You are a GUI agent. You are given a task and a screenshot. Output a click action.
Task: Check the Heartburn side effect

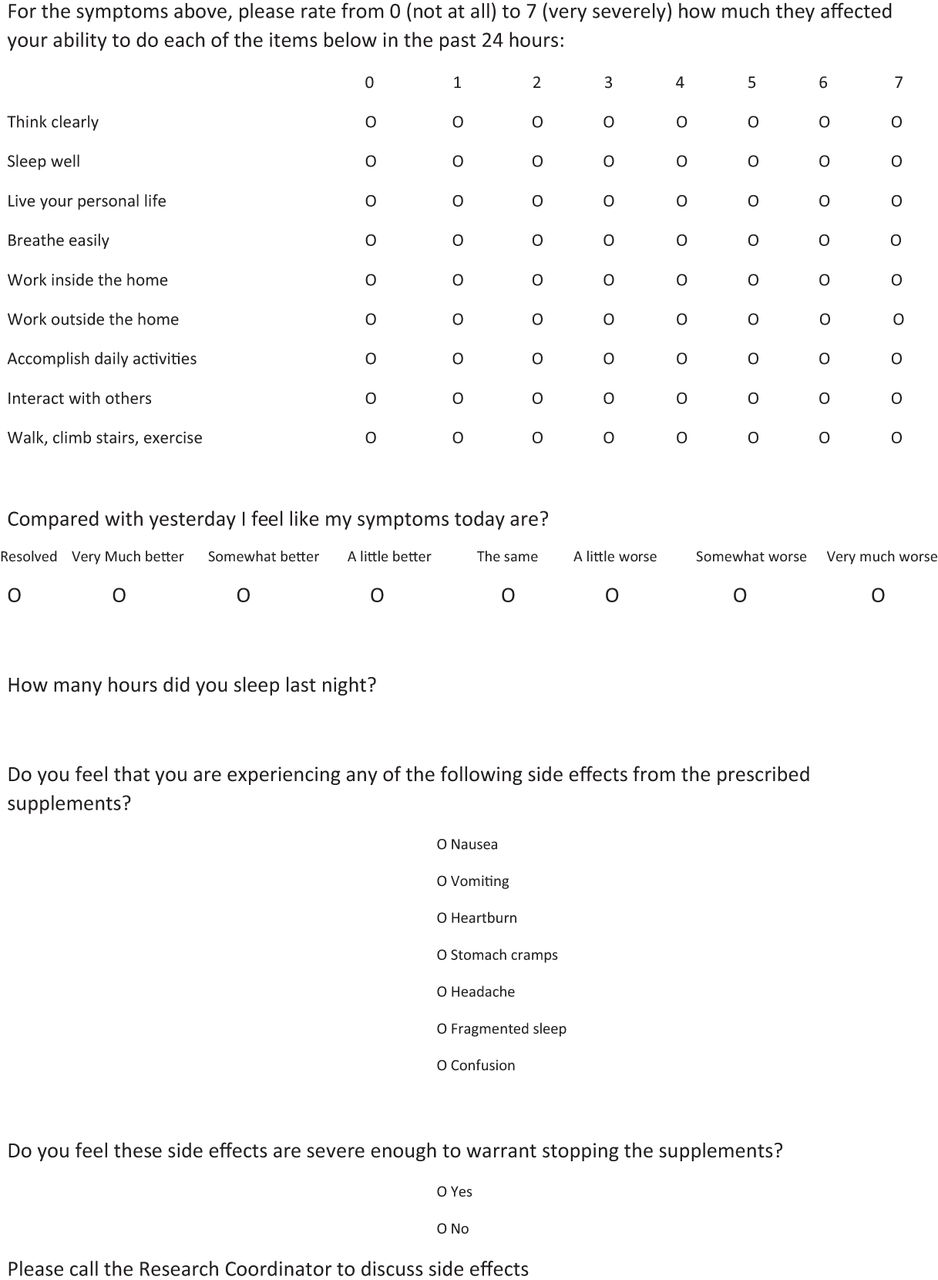point(441,918)
